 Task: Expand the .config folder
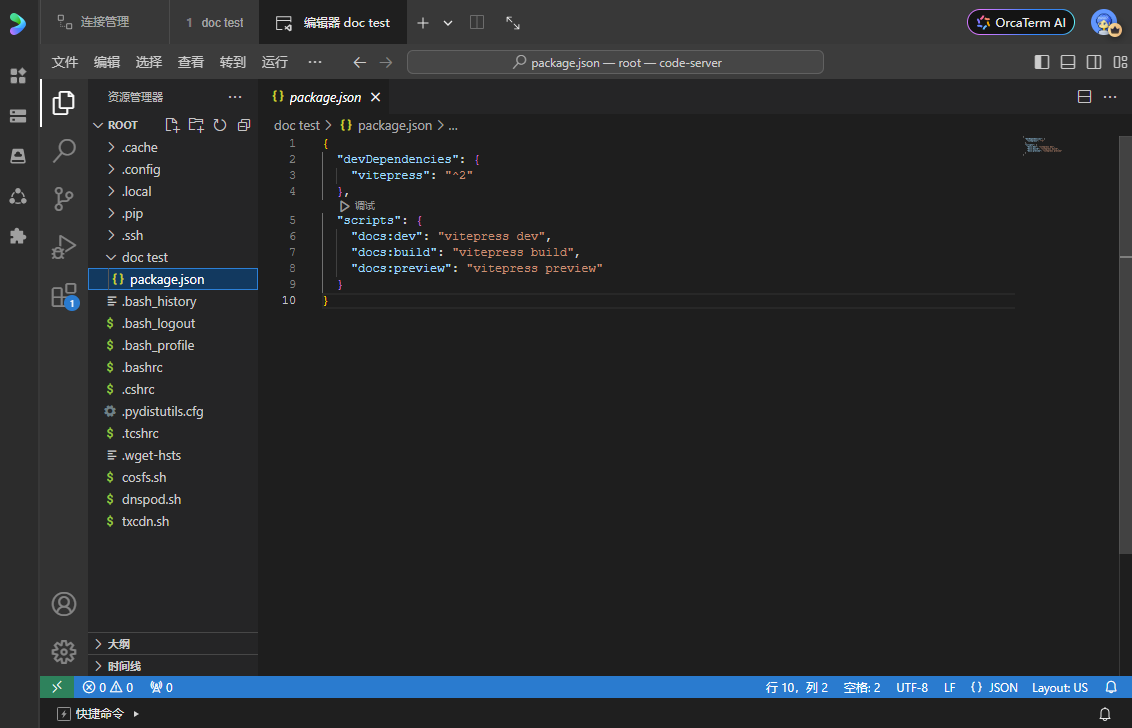click(140, 169)
